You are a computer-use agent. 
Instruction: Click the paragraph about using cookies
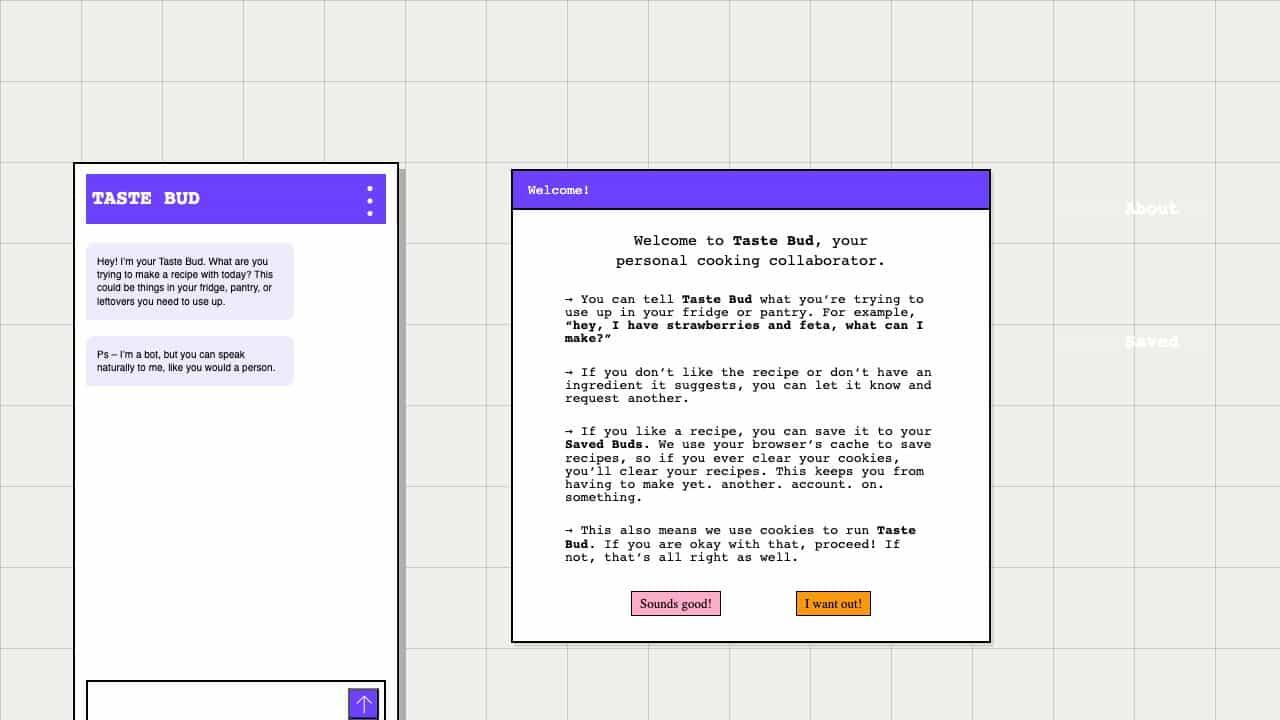pyautogui.click(x=740, y=544)
